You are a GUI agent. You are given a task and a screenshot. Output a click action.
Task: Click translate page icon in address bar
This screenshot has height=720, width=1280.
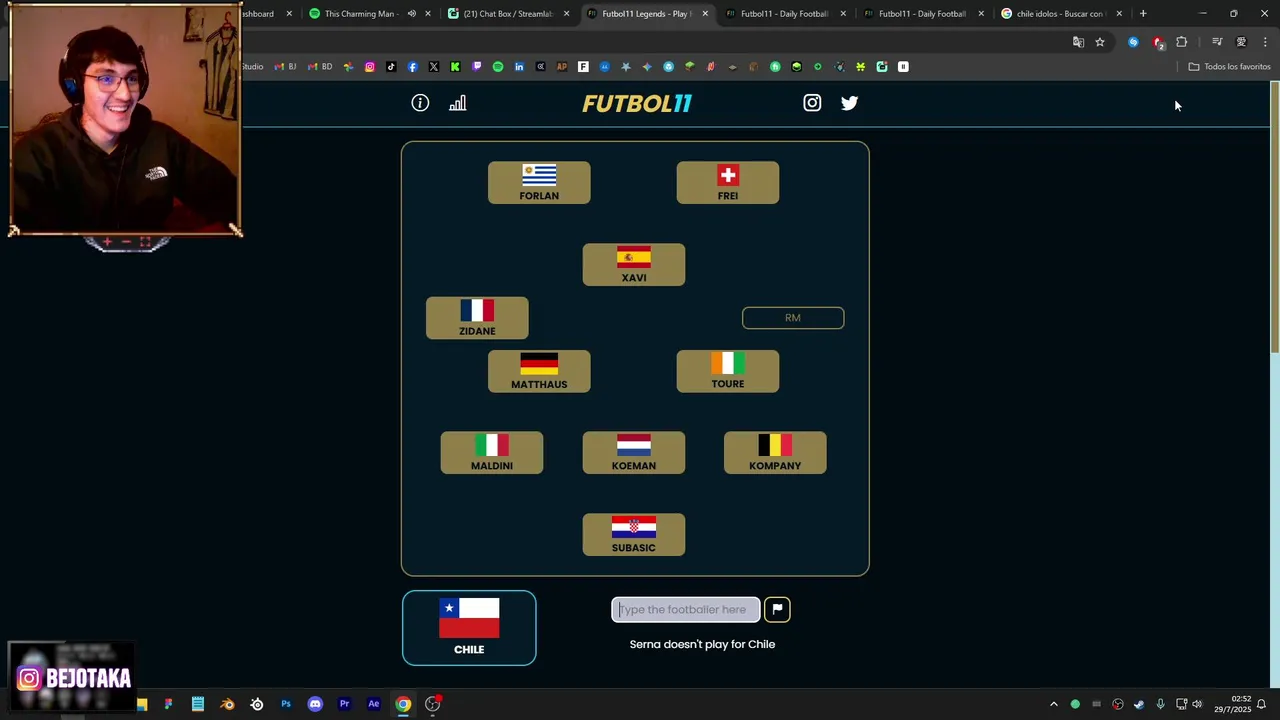tap(1078, 42)
